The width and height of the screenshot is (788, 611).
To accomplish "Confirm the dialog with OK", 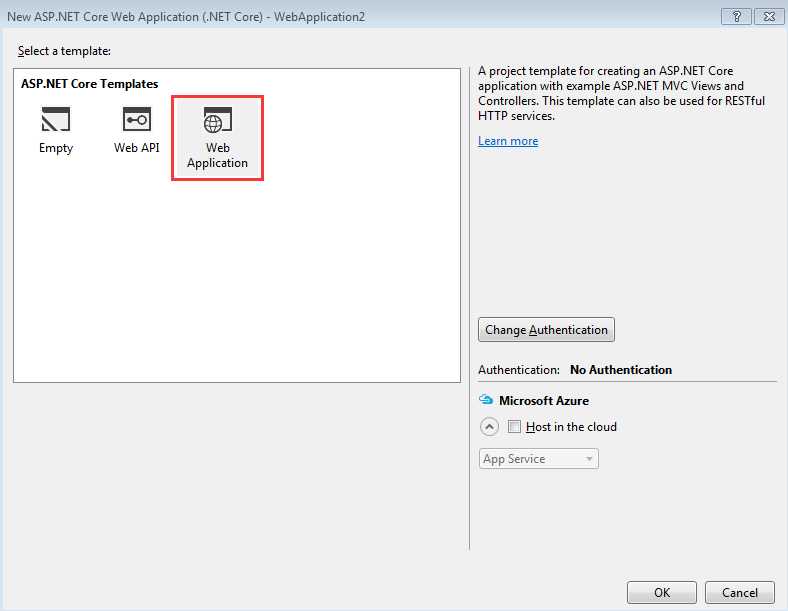I will point(662,592).
